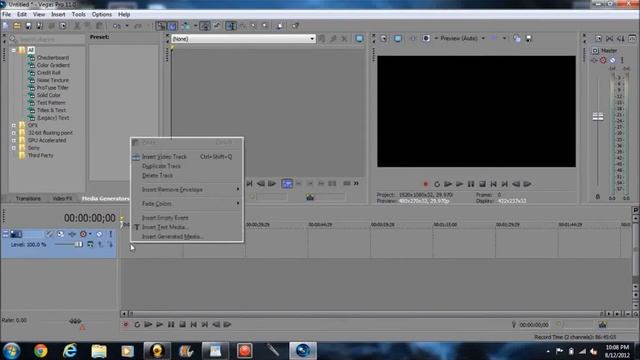Click Save Snapshot to File icon
The image size is (640, 360).
pos(529,38)
